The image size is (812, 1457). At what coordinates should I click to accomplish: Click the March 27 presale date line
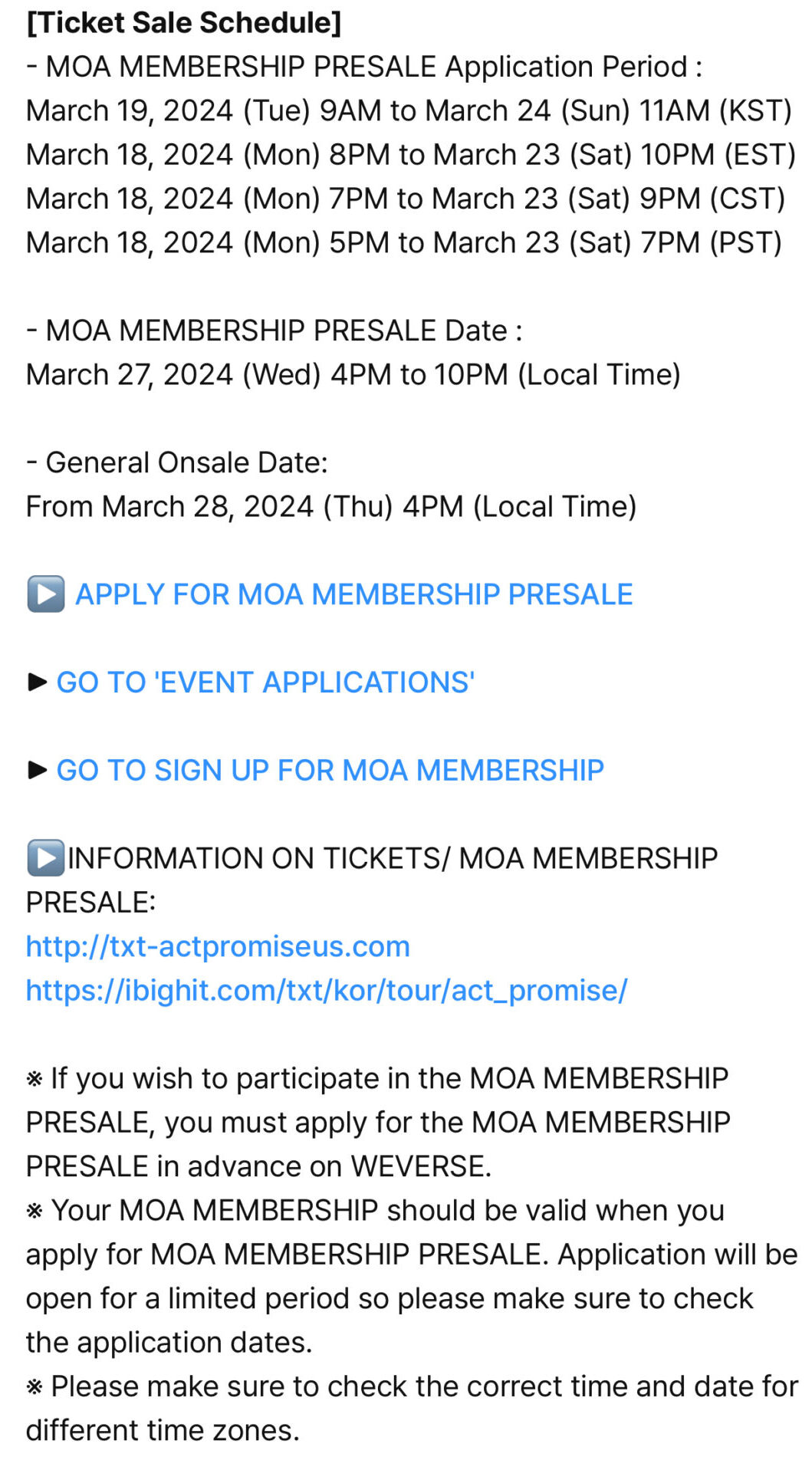353,374
